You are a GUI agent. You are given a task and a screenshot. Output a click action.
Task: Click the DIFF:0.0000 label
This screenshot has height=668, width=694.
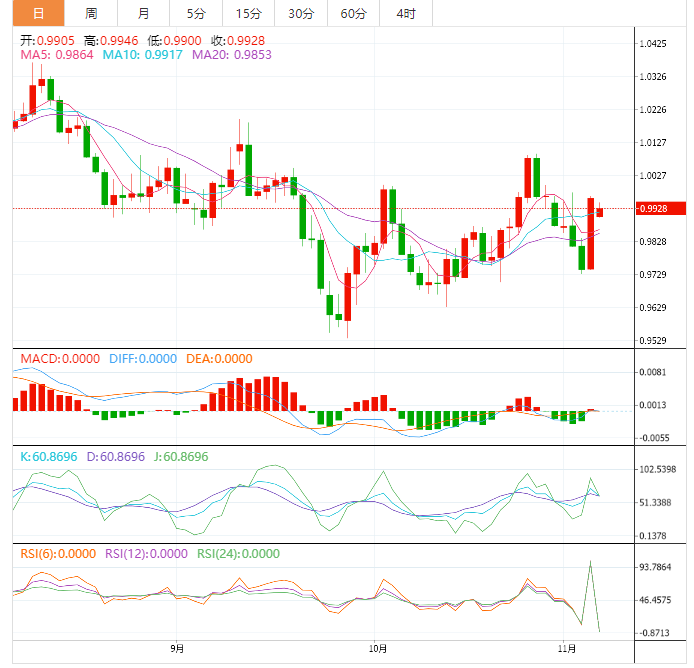[143, 359]
